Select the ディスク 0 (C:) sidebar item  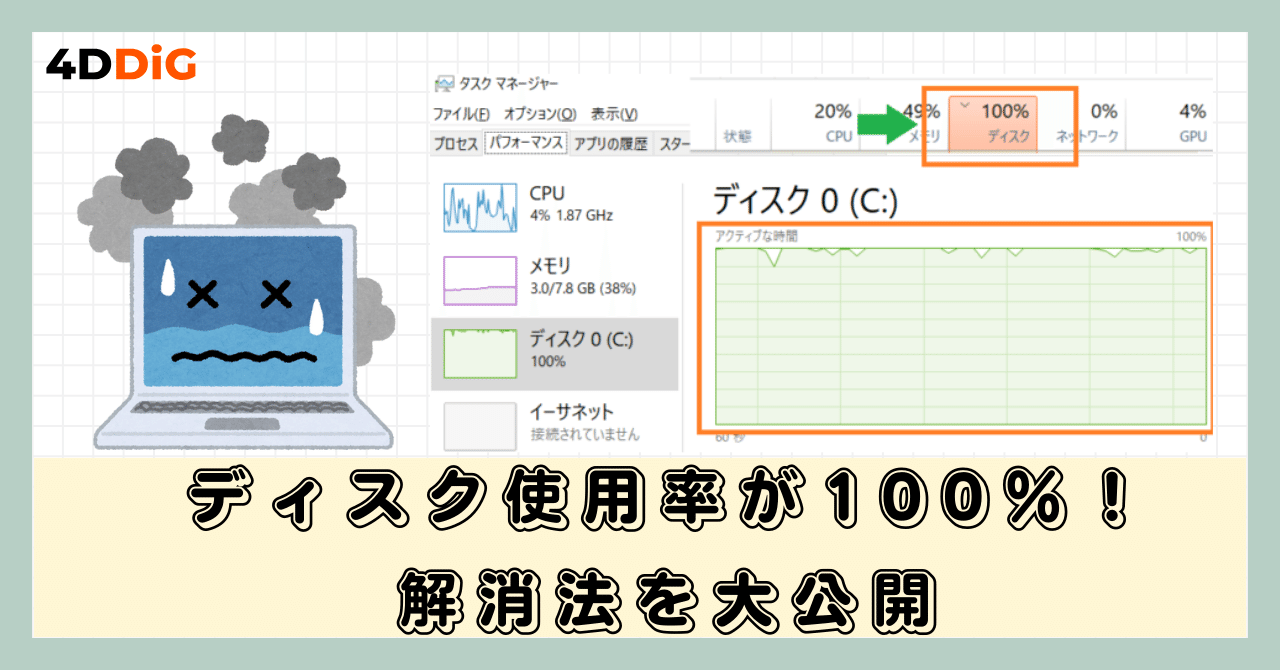(x=555, y=353)
